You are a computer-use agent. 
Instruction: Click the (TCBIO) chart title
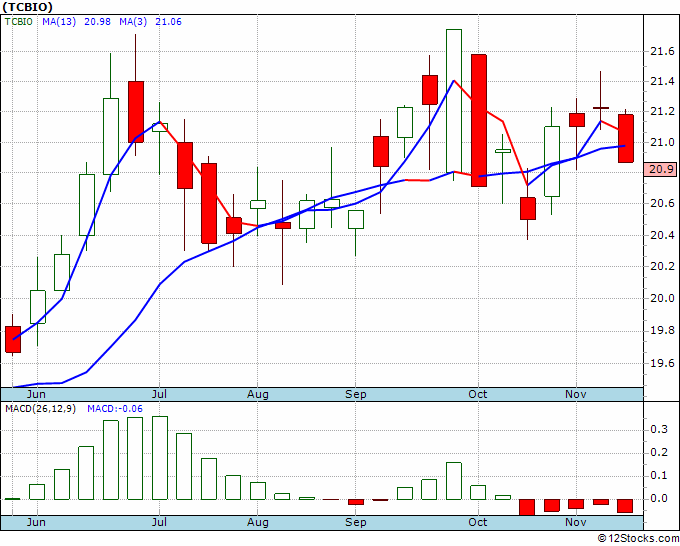tap(27, 7)
